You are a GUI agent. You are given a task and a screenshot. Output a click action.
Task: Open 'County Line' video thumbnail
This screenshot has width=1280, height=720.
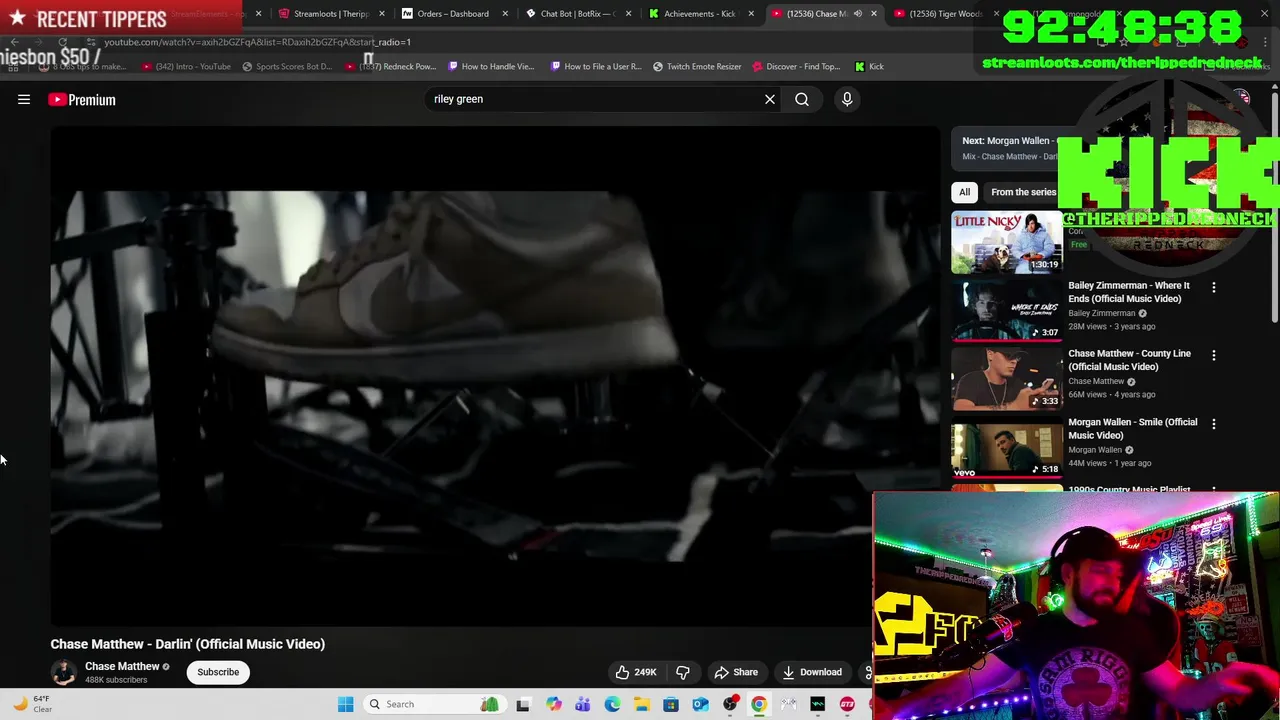1007,379
